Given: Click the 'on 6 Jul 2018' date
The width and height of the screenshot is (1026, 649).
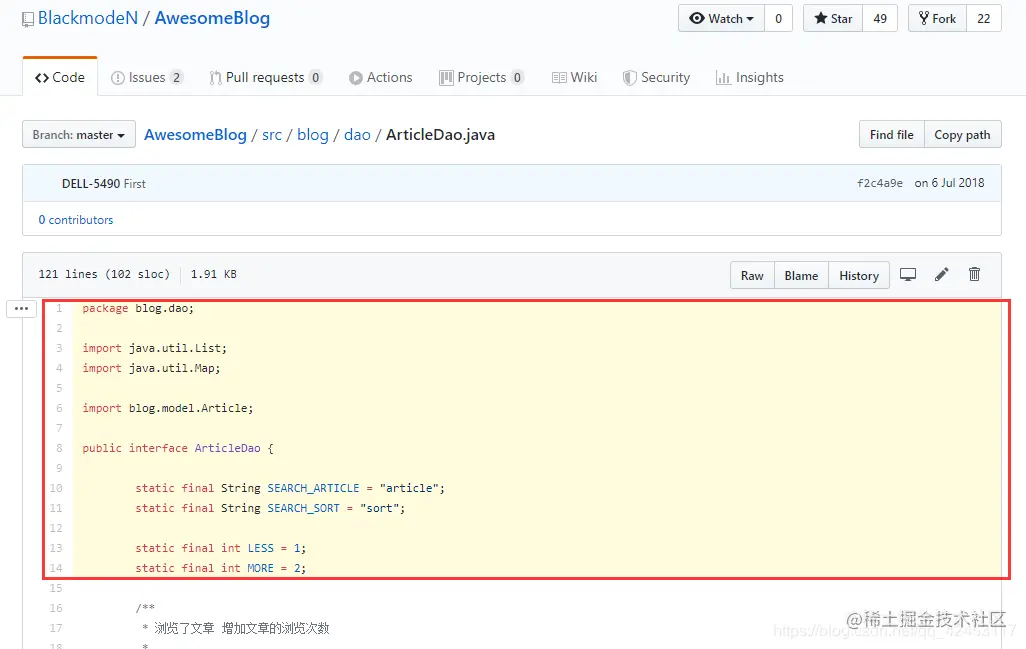Looking at the screenshot, I should point(949,183).
